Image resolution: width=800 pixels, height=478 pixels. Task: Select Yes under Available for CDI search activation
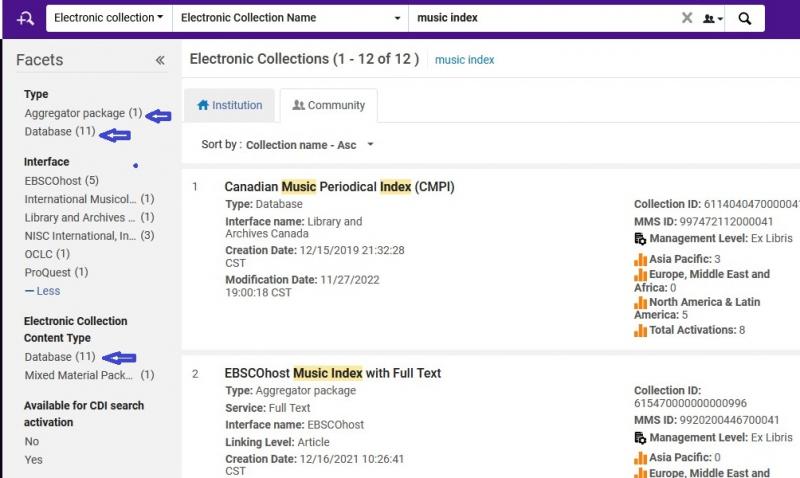click(x=33, y=460)
